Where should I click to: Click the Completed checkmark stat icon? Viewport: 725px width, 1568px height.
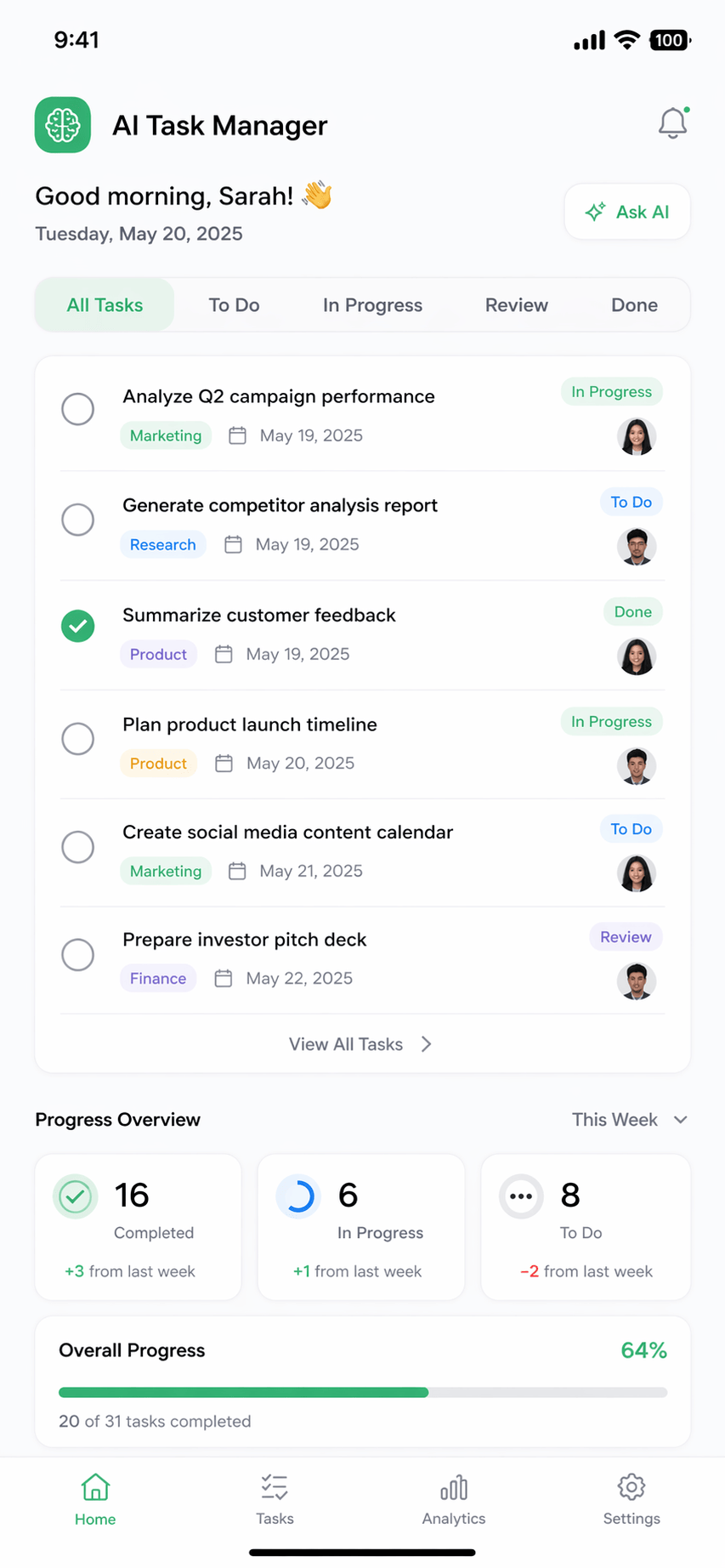point(76,1197)
